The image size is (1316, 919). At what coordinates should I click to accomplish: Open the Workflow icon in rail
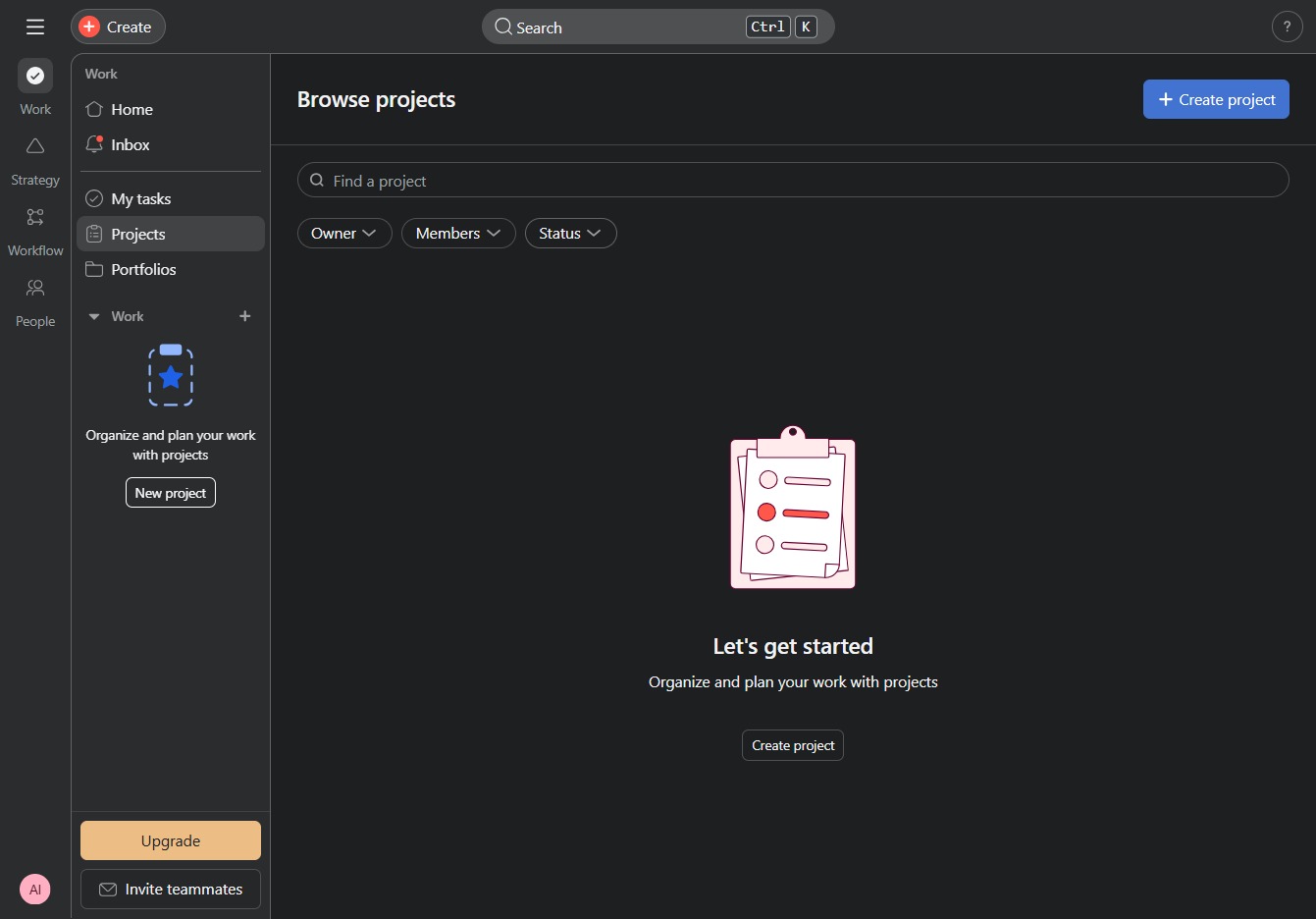pyautogui.click(x=35, y=217)
